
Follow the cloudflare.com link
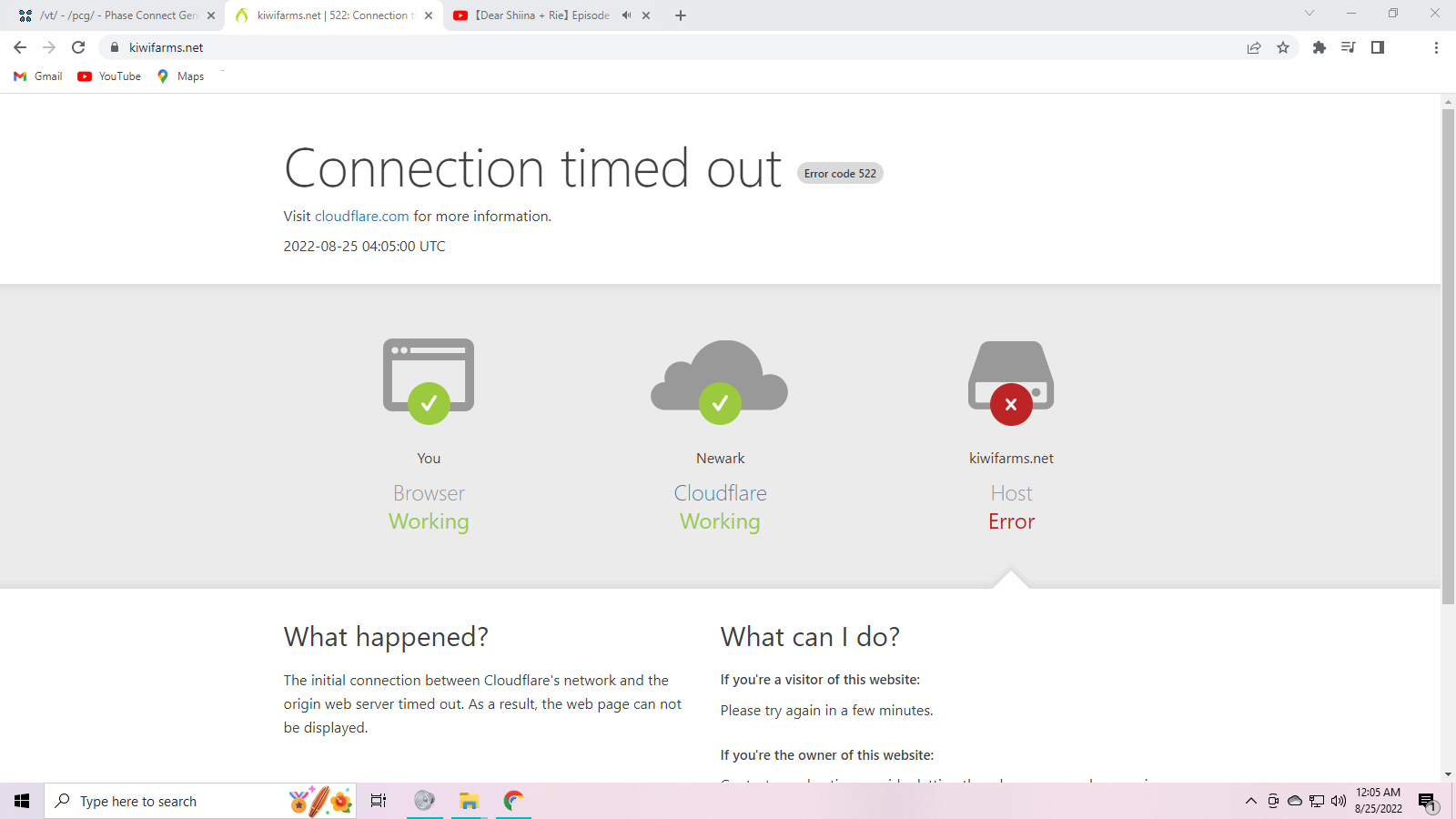(362, 217)
